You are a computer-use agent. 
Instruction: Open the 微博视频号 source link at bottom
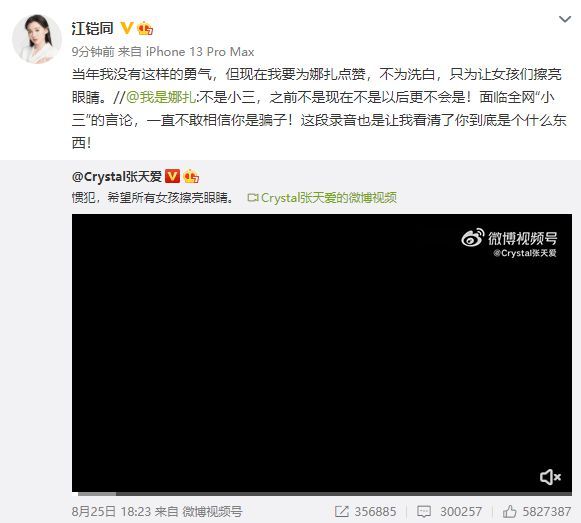point(212,512)
